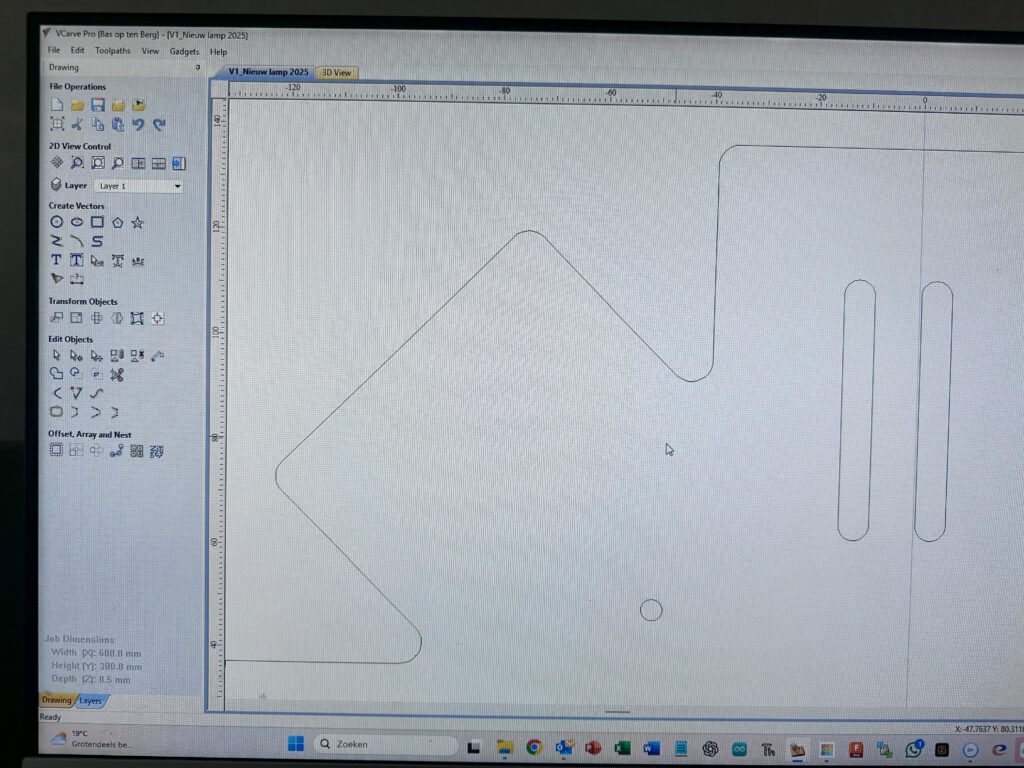Select the Draw Polyline tool

(57, 242)
